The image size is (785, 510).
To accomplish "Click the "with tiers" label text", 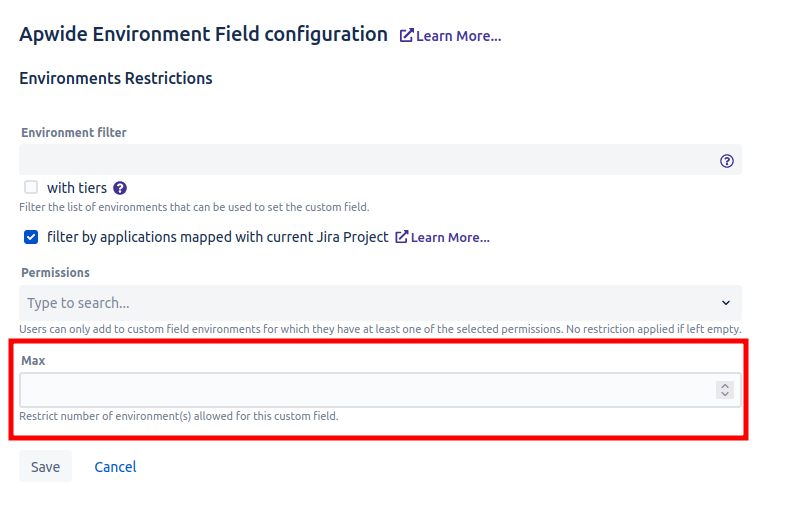I will tap(77, 188).
